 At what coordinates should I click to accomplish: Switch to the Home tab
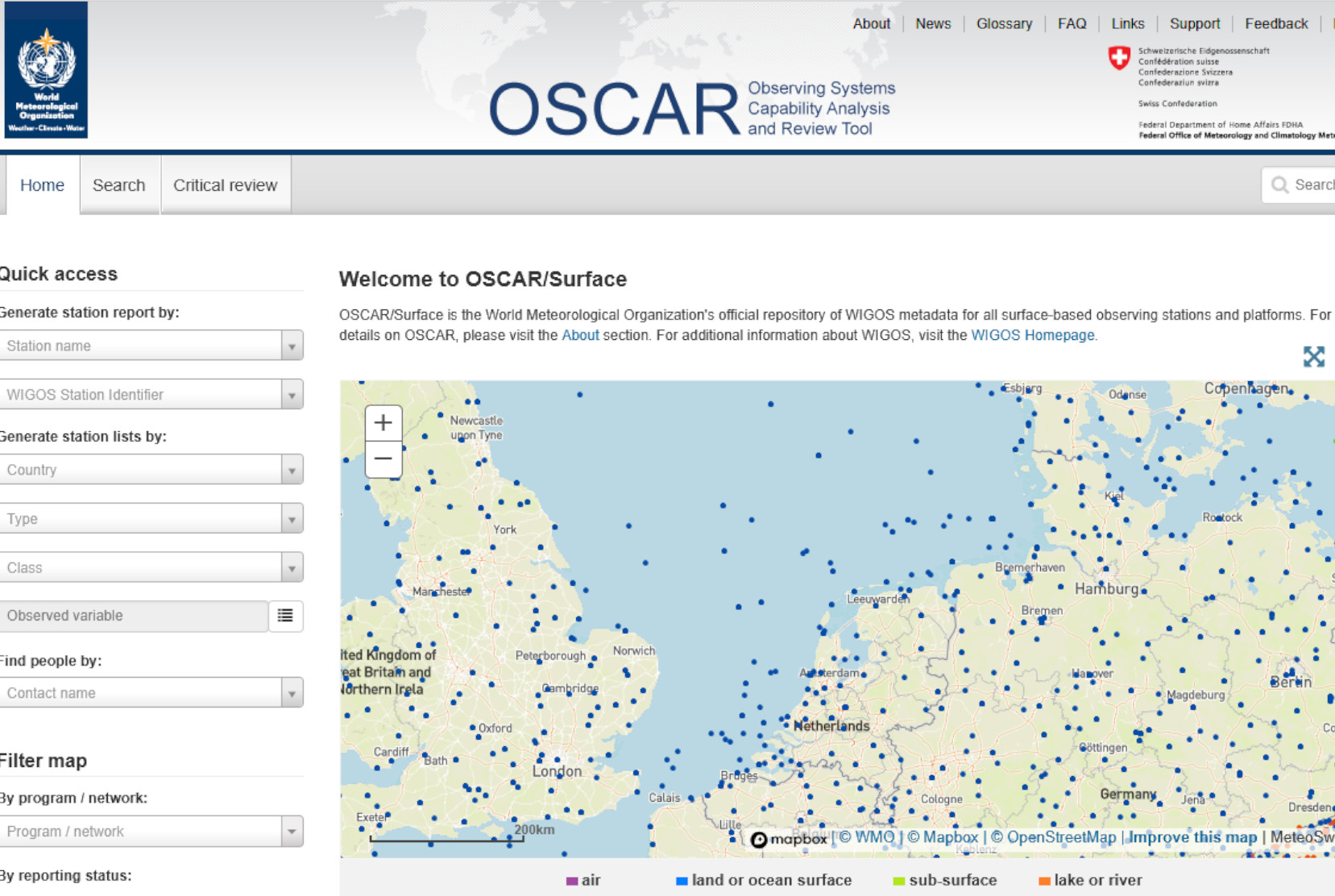42,185
